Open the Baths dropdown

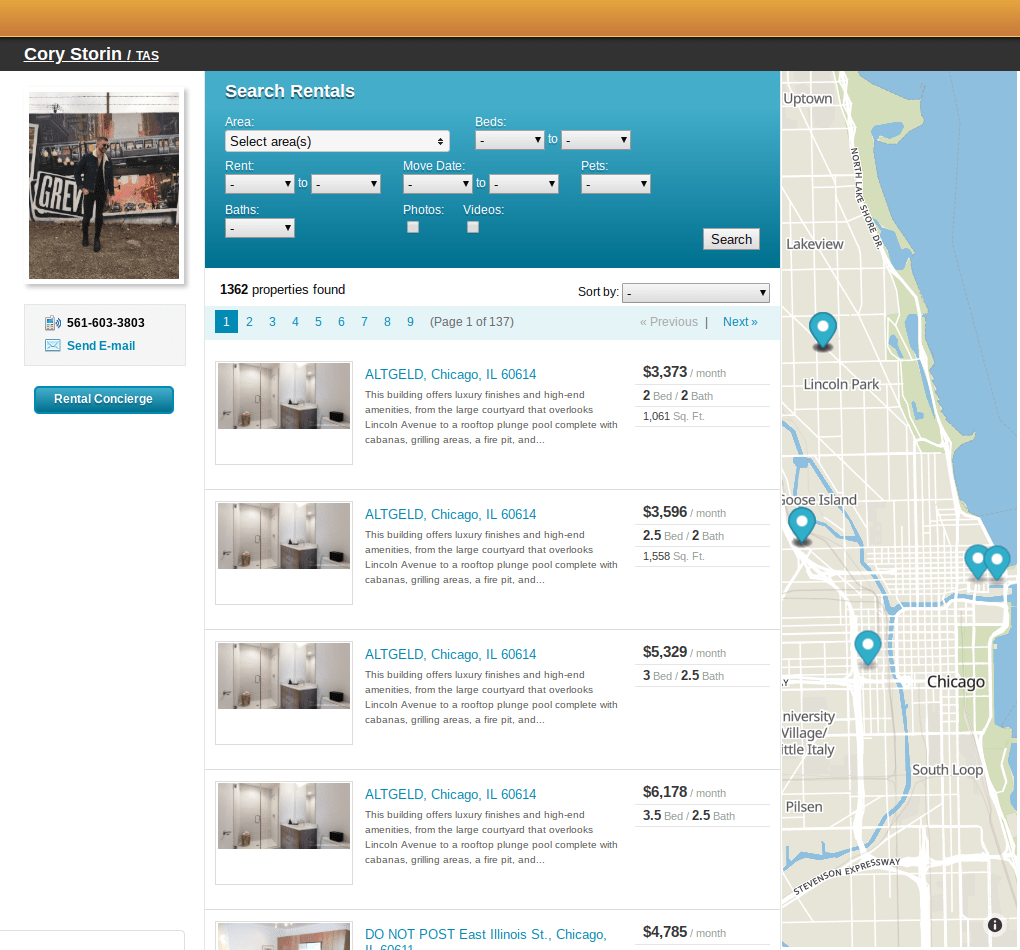(x=260, y=228)
